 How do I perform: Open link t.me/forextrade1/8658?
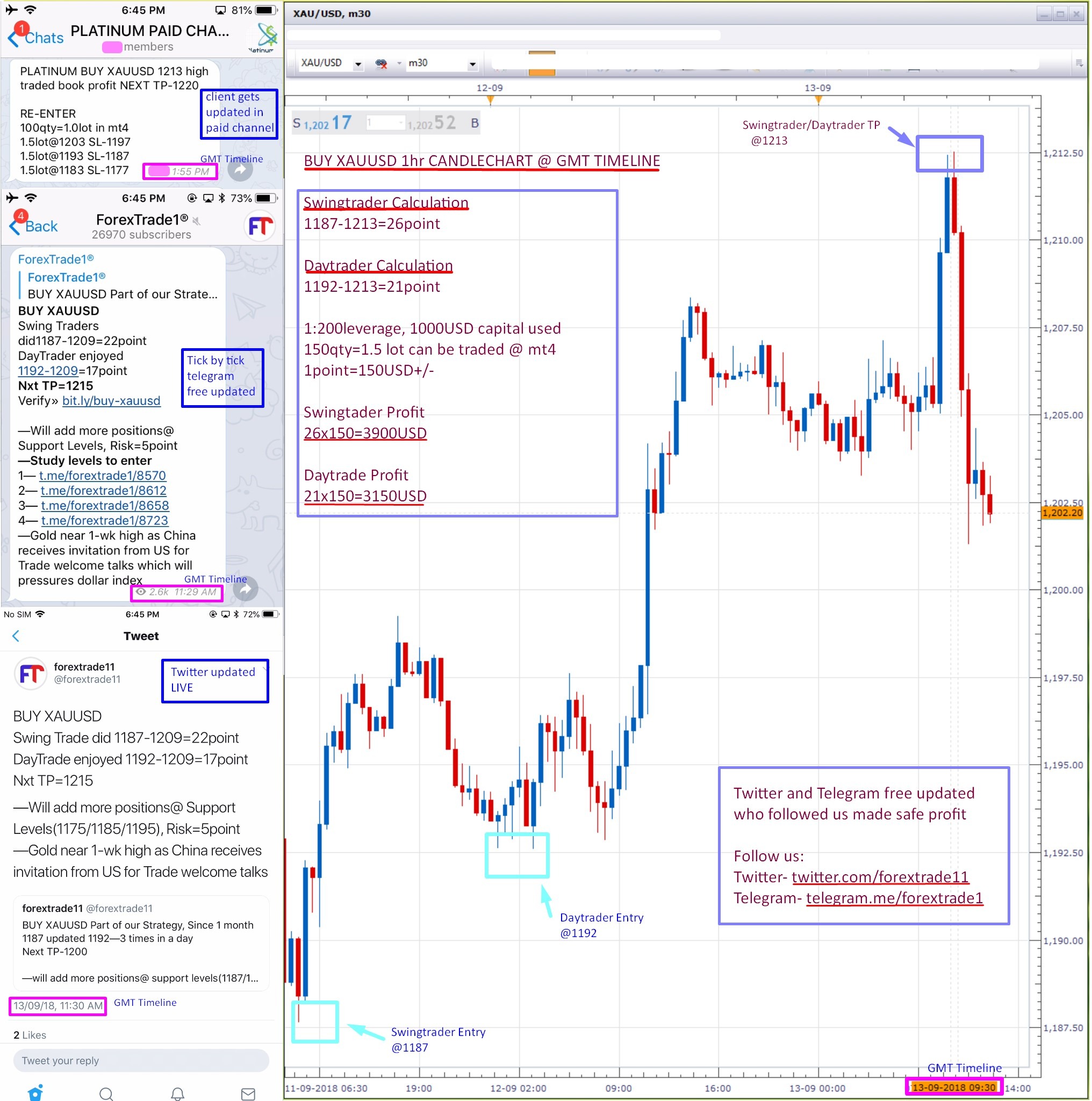(x=105, y=506)
